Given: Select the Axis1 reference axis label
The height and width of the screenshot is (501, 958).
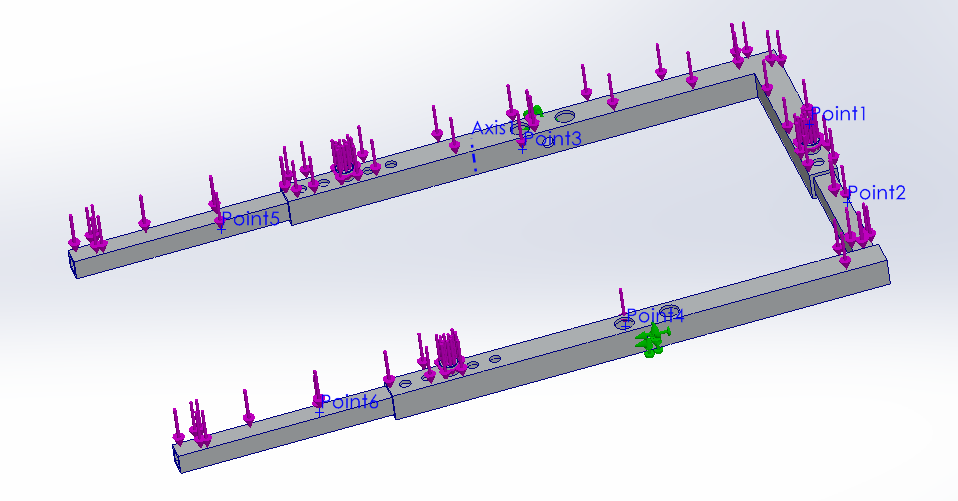Looking at the screenshot, I should tap(491, 128).
